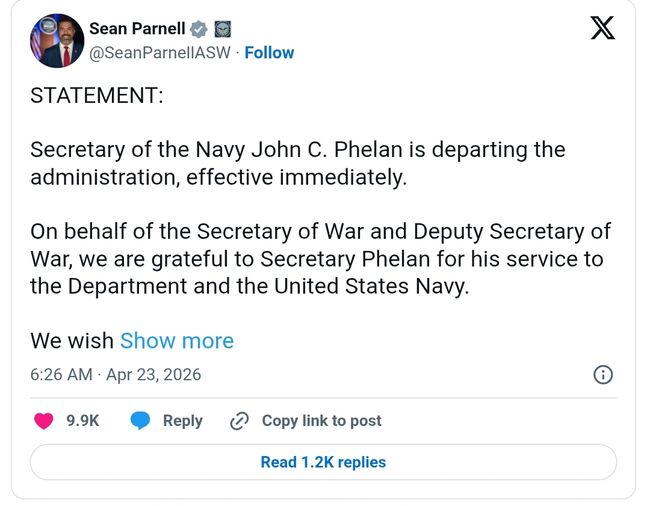Open Read 1.2K replies button
Screen dimensions: 650x506
pos(323,462)
